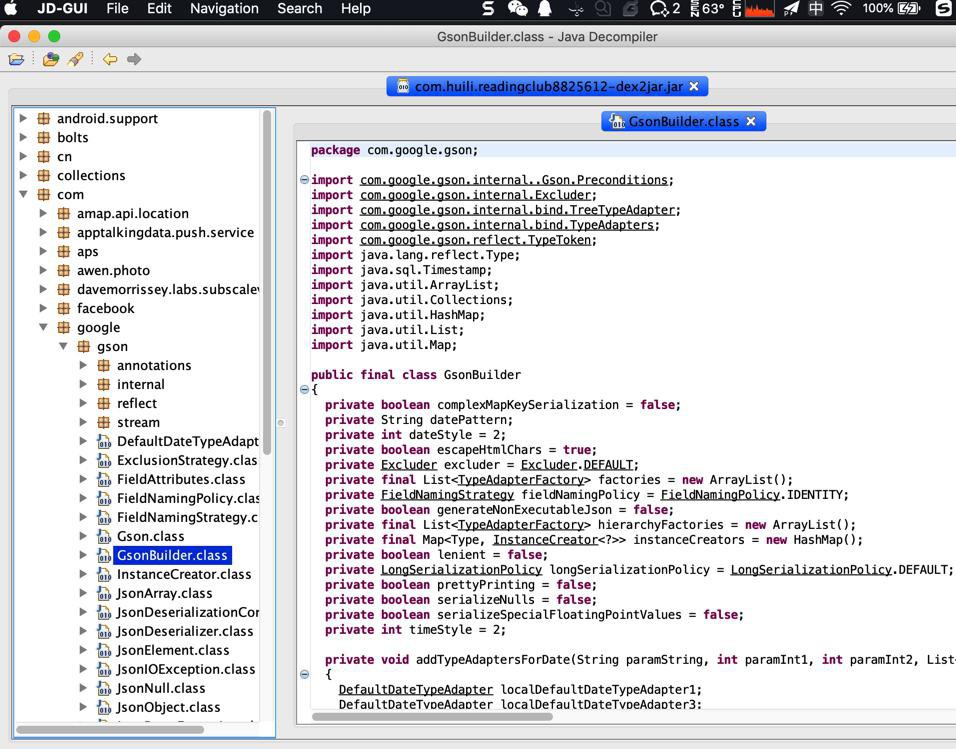Click the internal package icon
956x749 pixels.
coord(104,384)
